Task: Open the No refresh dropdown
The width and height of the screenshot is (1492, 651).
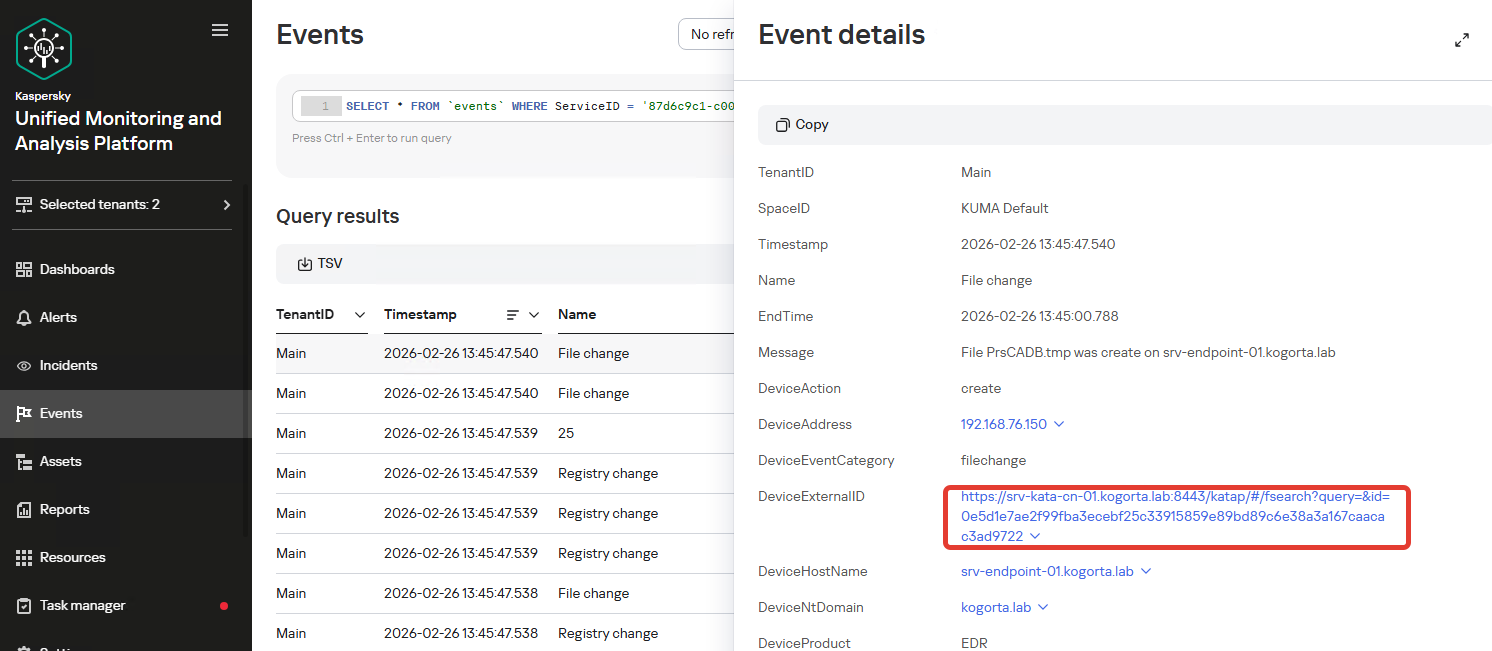Action: [706, 34]
